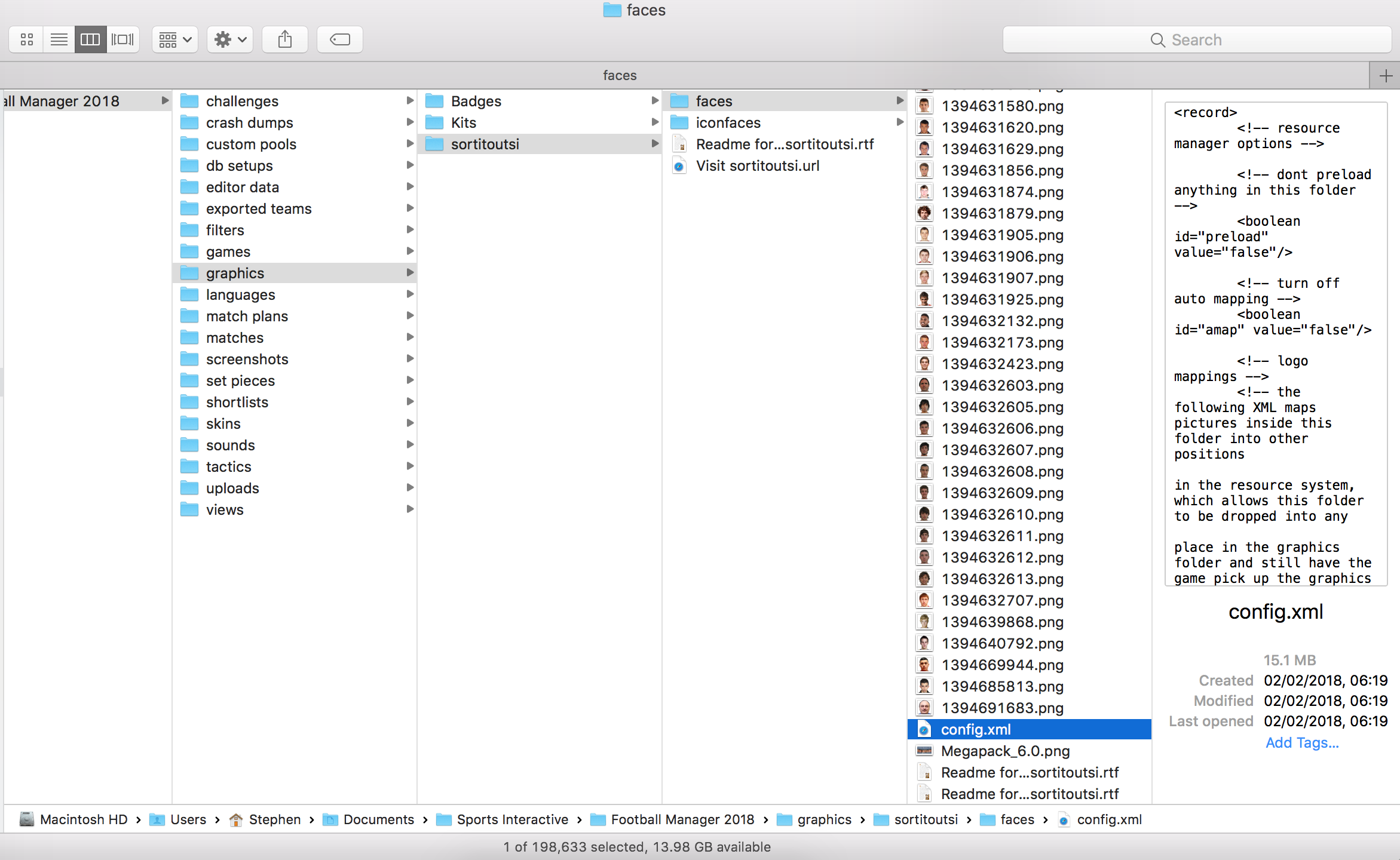Switch to icon view in toolbar
The width and height of the screenshot is (1400, 860).
[26, 39]
